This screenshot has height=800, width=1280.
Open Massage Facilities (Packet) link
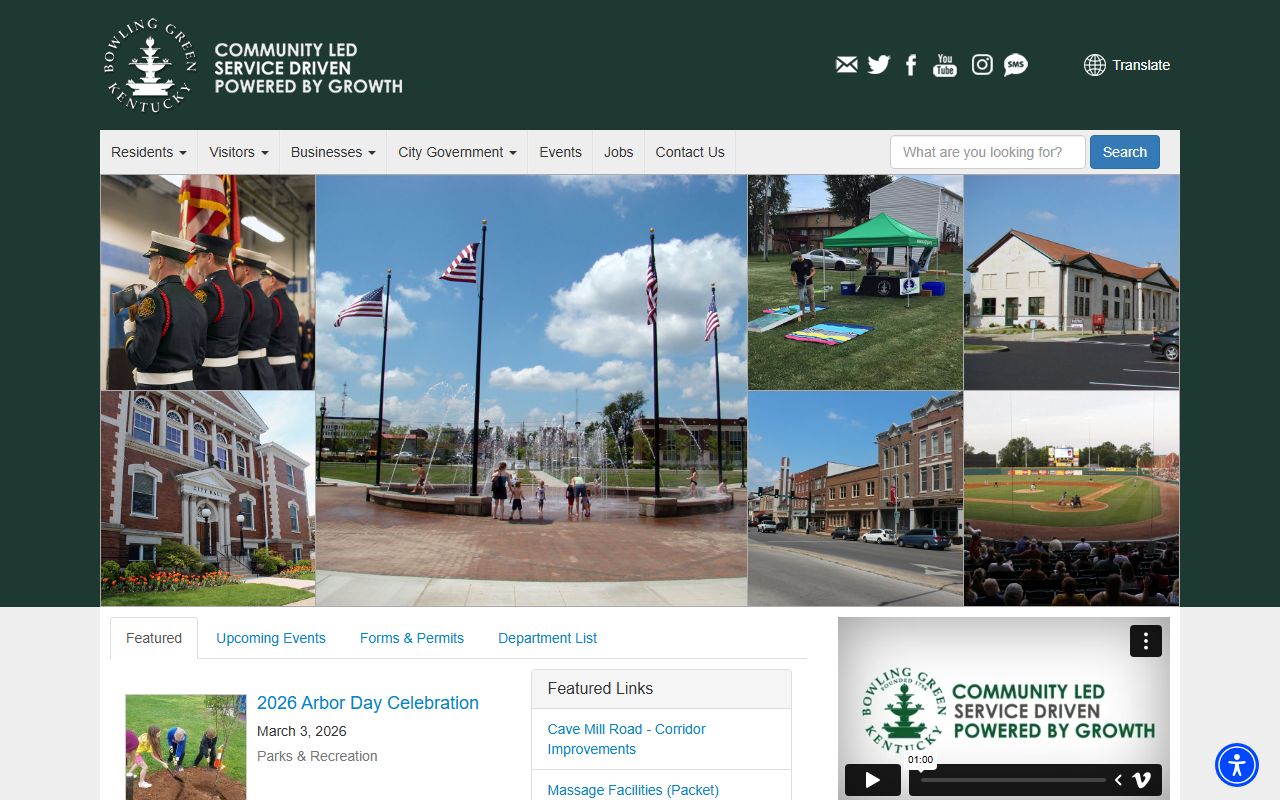pos(633,790)
